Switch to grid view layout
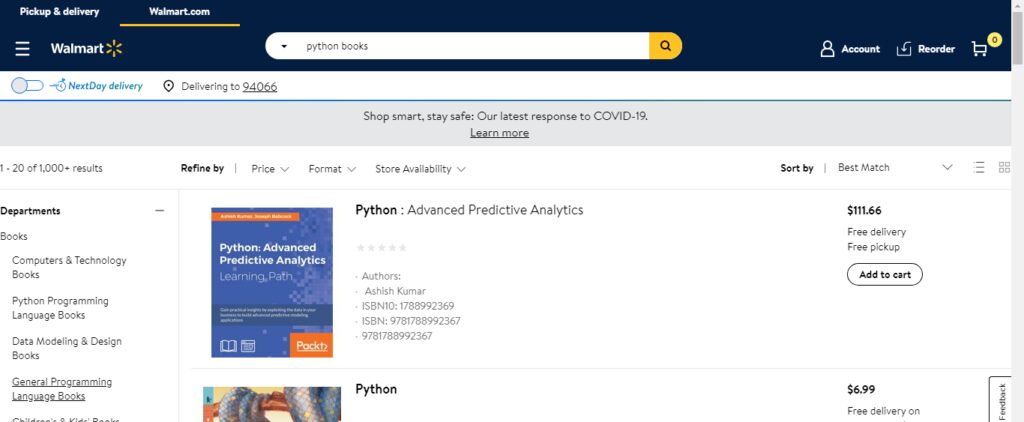The image size is (1024, 422). coord(1005,168)
